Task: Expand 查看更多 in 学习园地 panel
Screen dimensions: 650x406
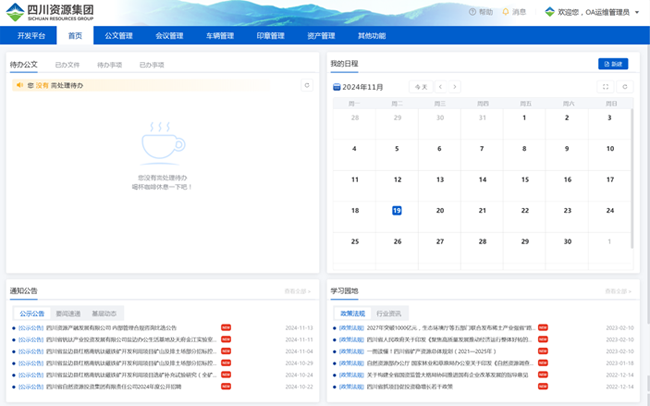Action: point(619,291)
